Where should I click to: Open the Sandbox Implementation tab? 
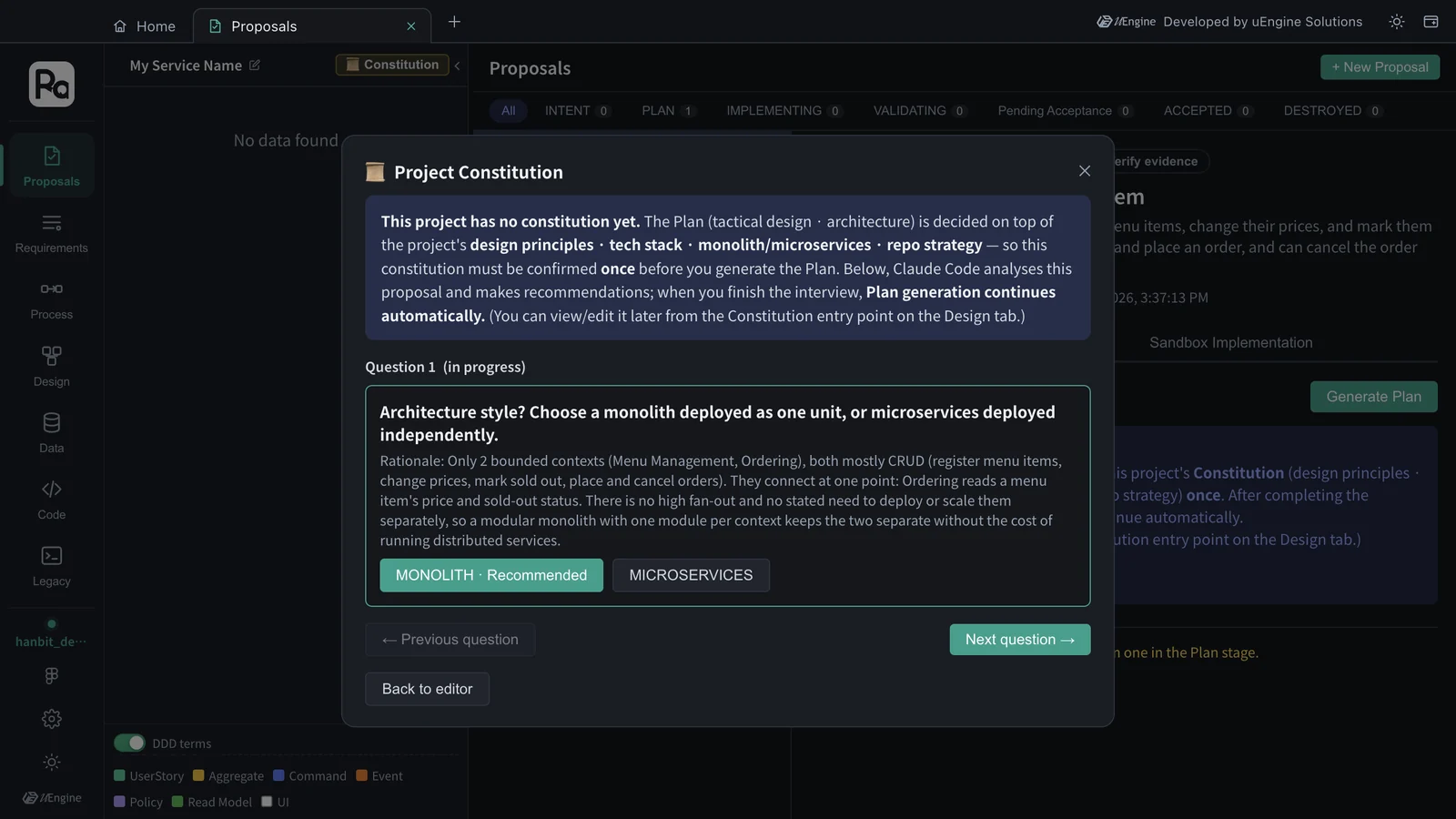coord(1230,343)
